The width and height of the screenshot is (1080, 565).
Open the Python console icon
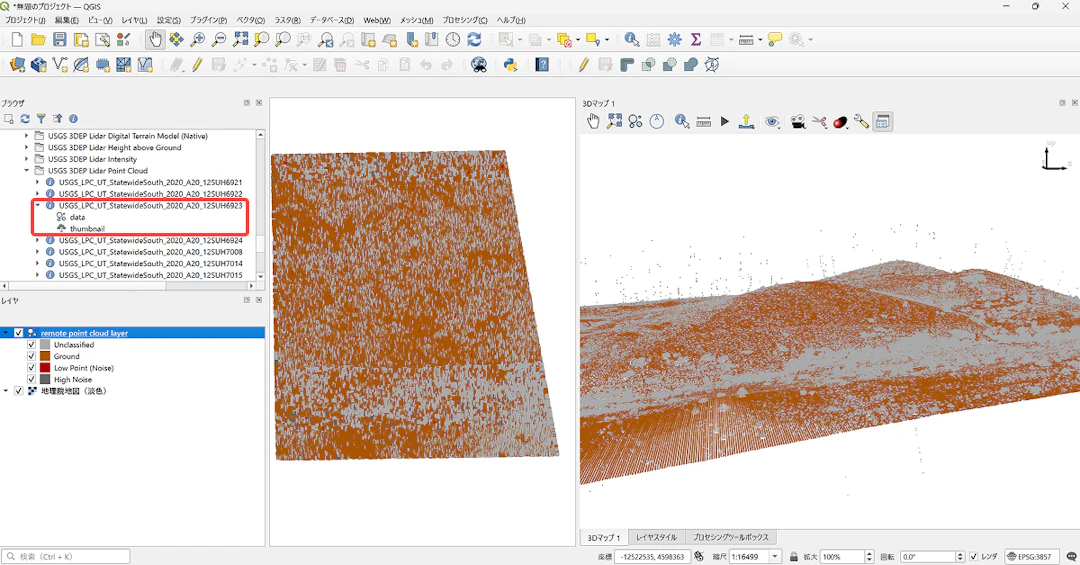(x=510, y=65)
